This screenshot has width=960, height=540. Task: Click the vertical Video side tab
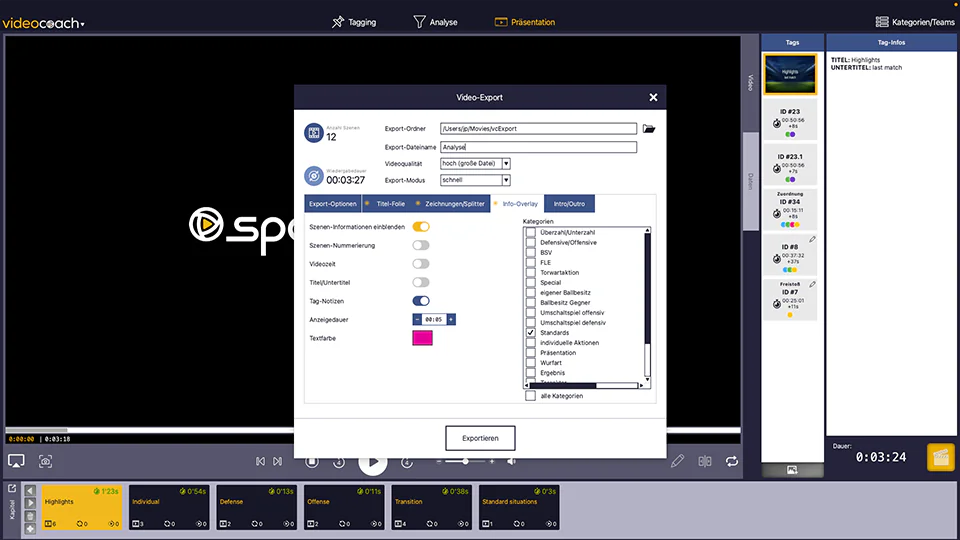pos(751,83)
